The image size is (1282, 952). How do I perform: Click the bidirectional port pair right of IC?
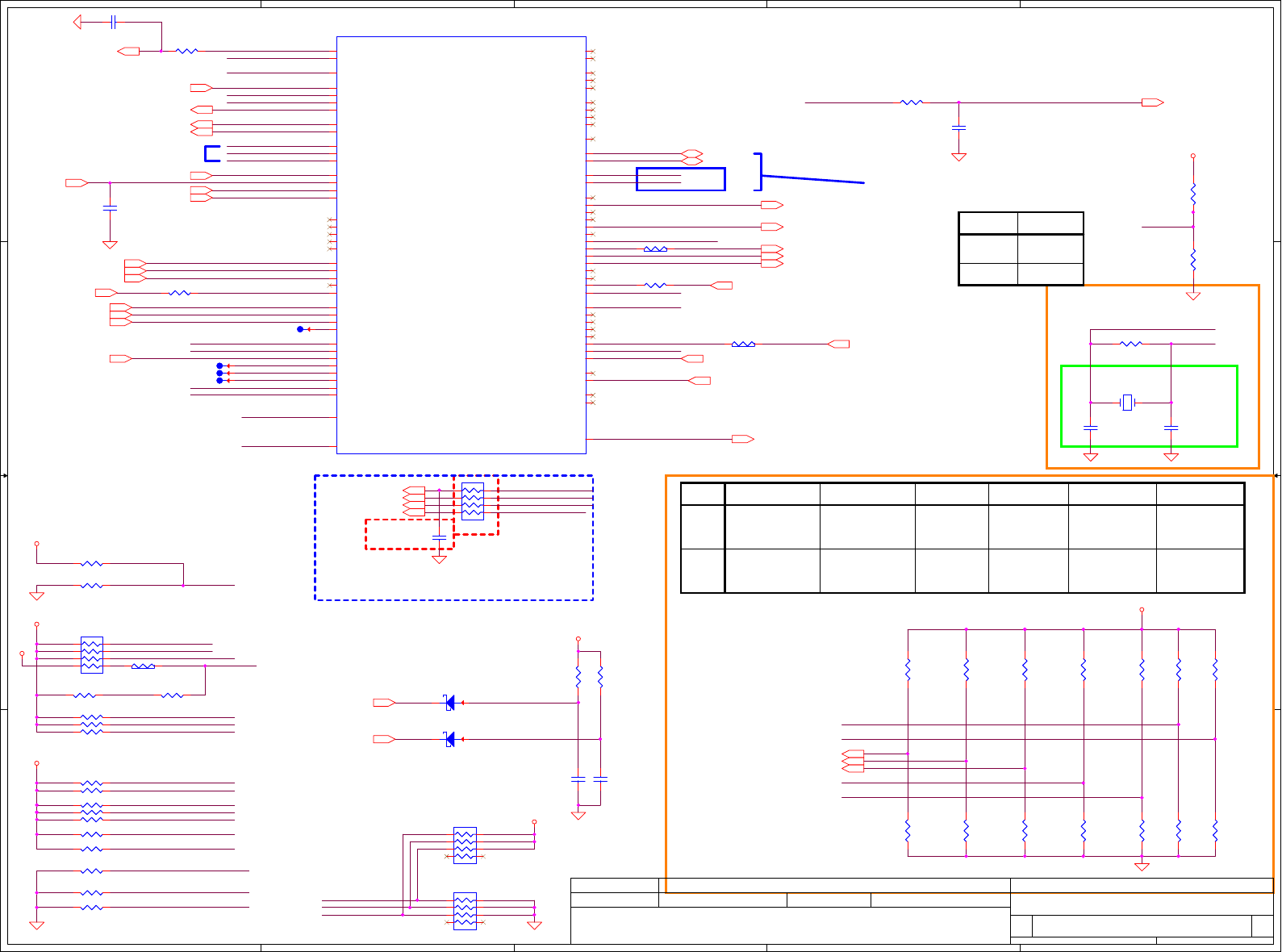tap(692, 157)
